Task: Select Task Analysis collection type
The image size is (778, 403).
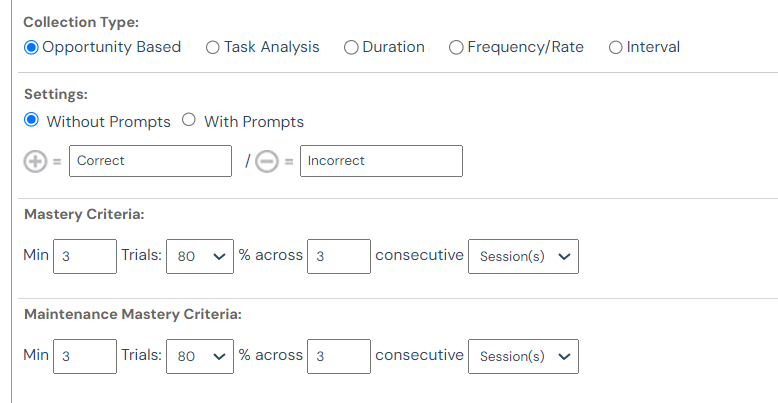Action: point(213,47)
